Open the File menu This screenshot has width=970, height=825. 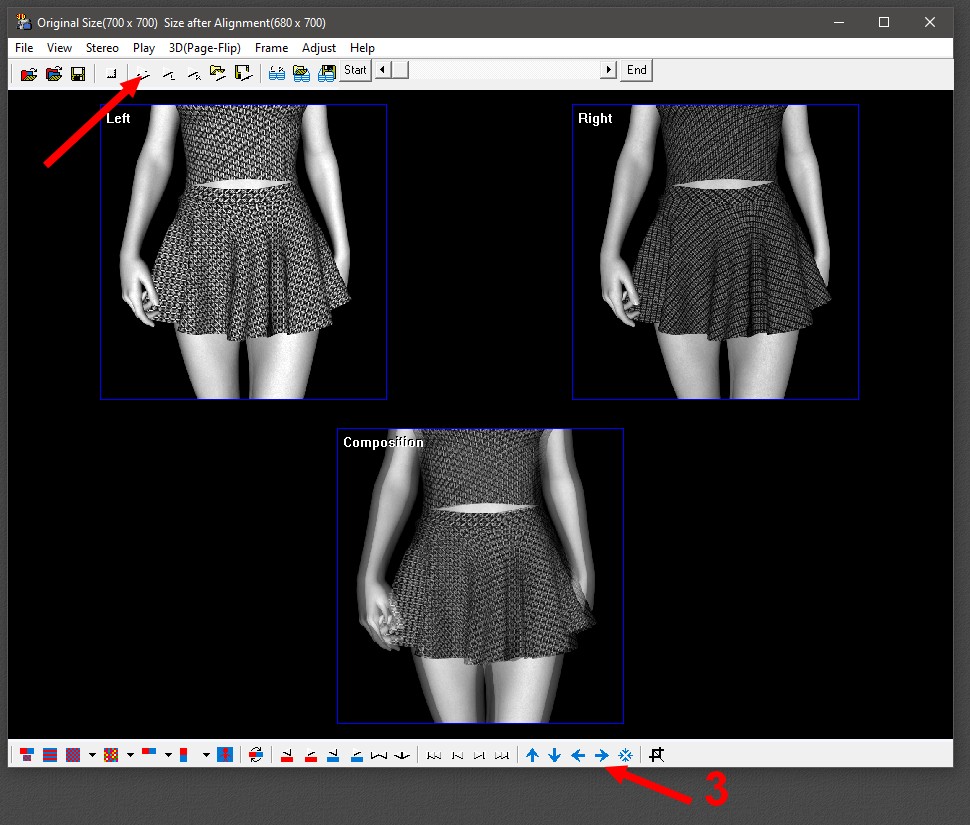coord(24,48)
